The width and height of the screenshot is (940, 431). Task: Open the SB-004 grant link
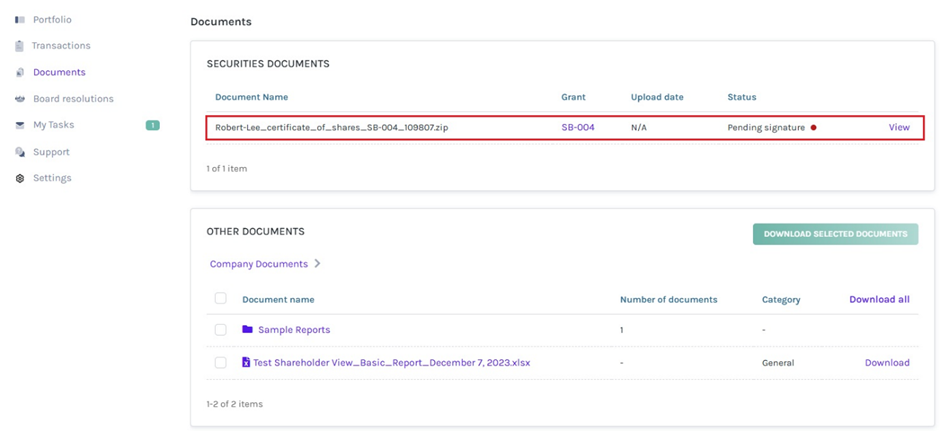578,127
